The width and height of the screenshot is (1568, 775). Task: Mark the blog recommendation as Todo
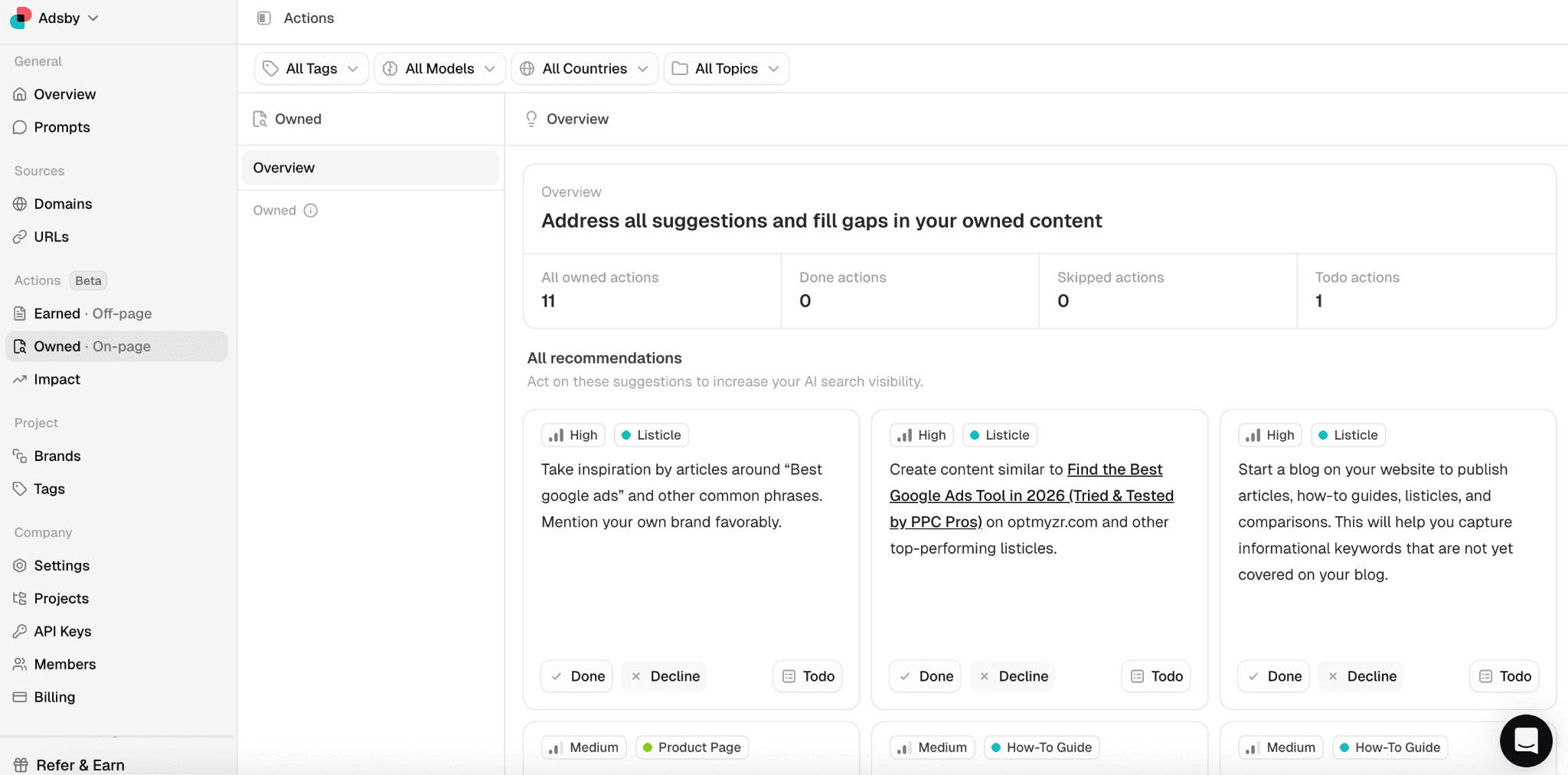pos(1504,676)
